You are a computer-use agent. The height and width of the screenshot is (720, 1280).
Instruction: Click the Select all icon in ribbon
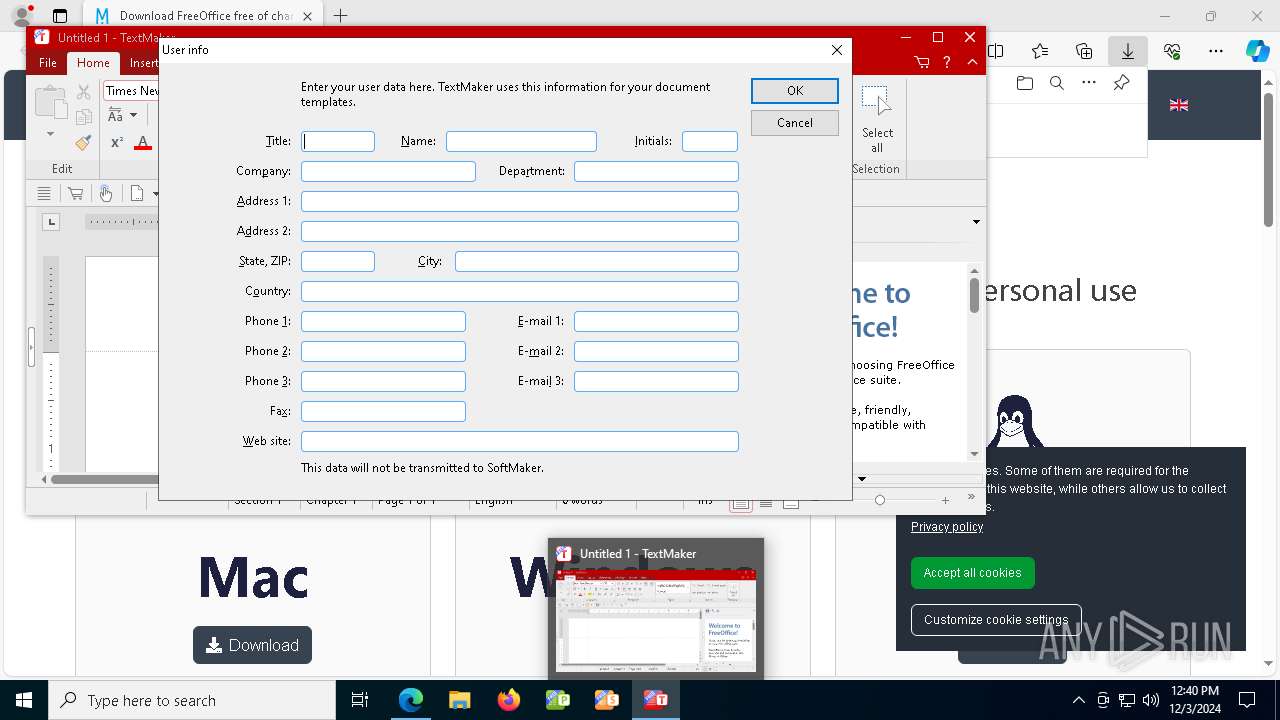[877, 118]
